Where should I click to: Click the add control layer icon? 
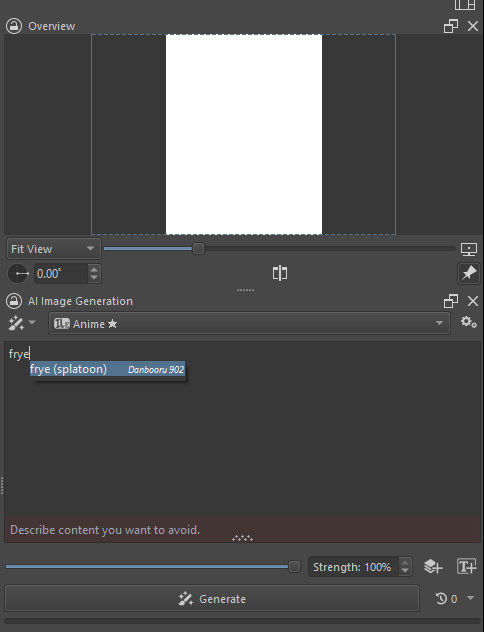433,567
